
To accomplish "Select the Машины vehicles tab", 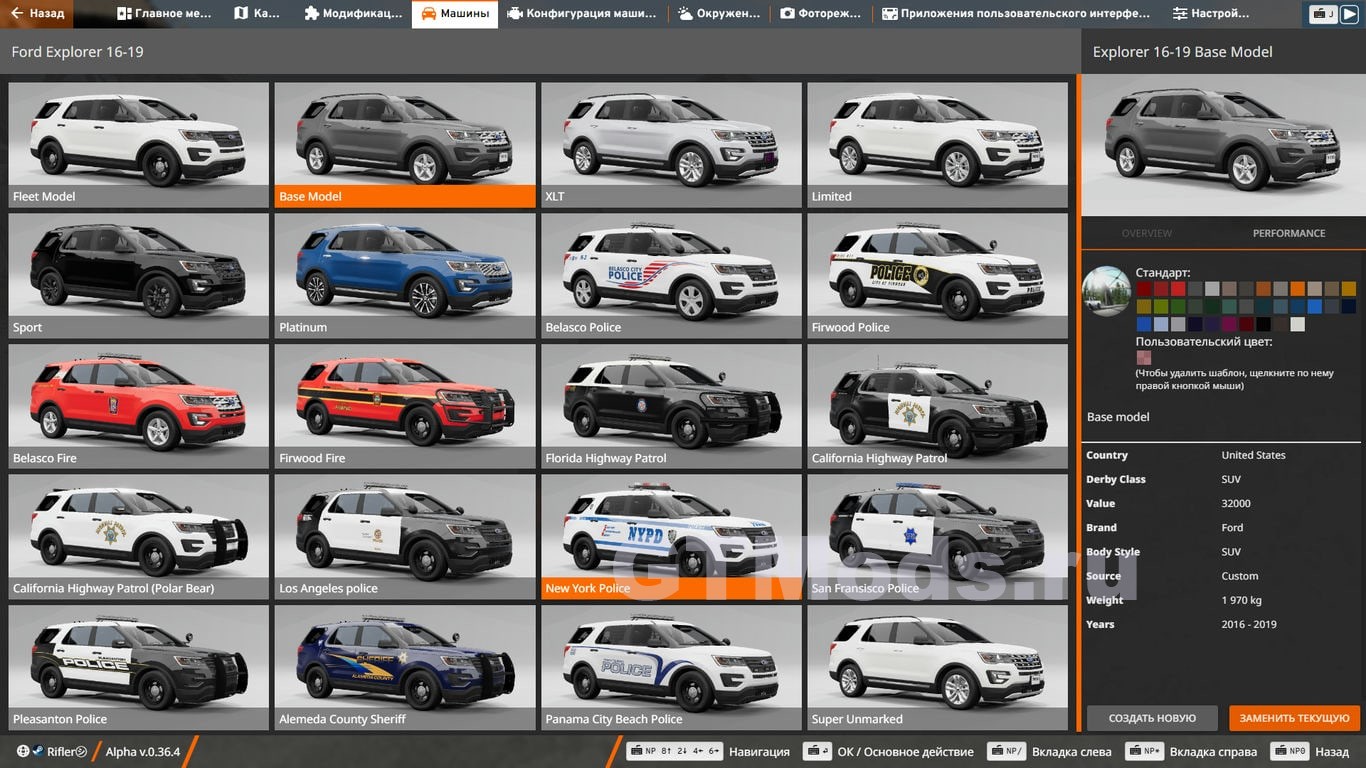I will 455,14.
